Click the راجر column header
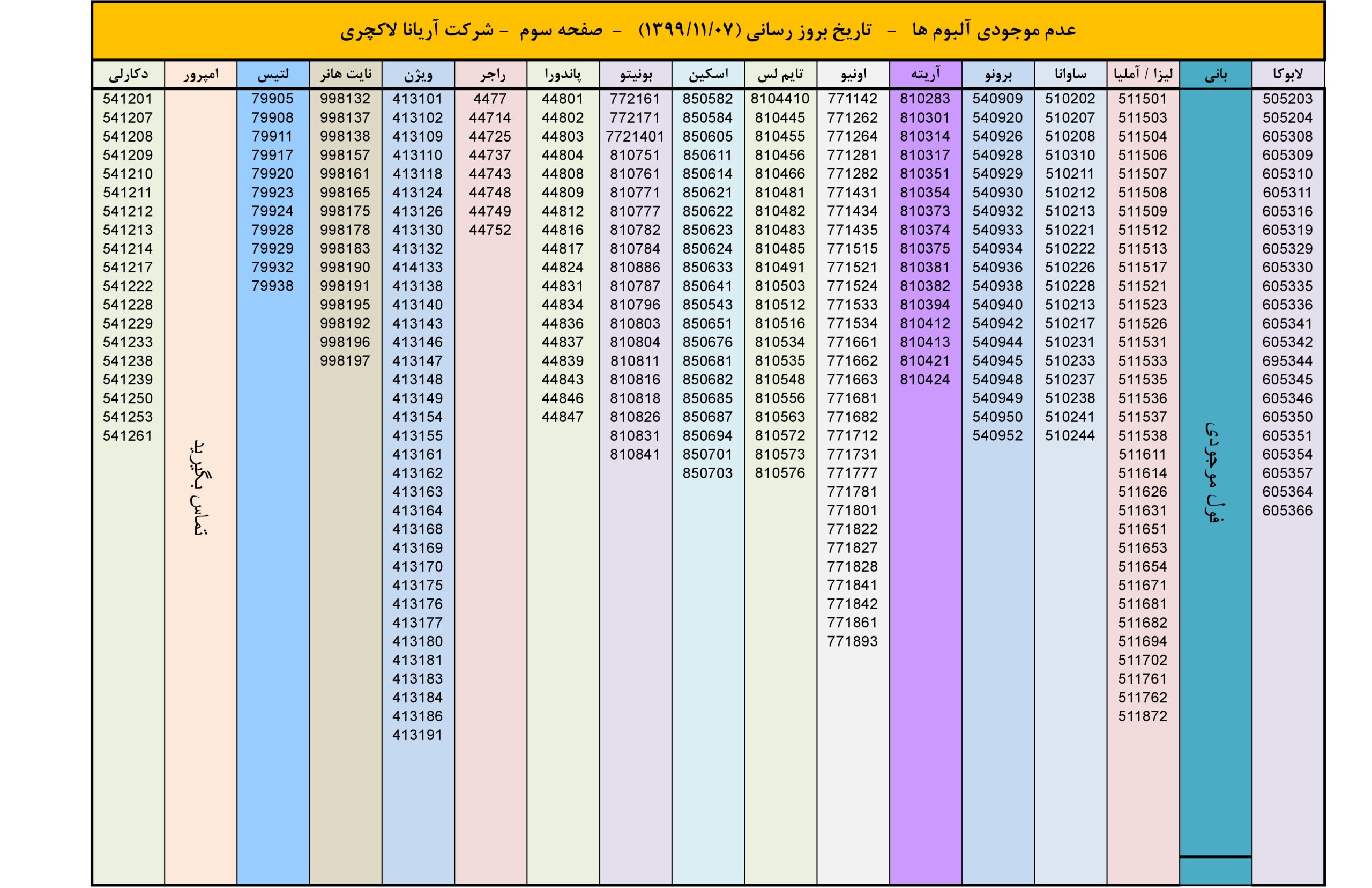This screenshot has width=1372, height=888. [490, 75]
